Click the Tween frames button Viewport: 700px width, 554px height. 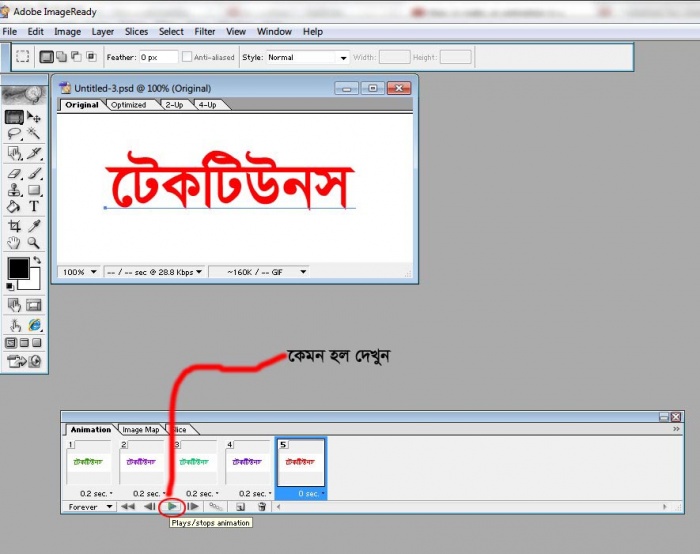point(216,507)
